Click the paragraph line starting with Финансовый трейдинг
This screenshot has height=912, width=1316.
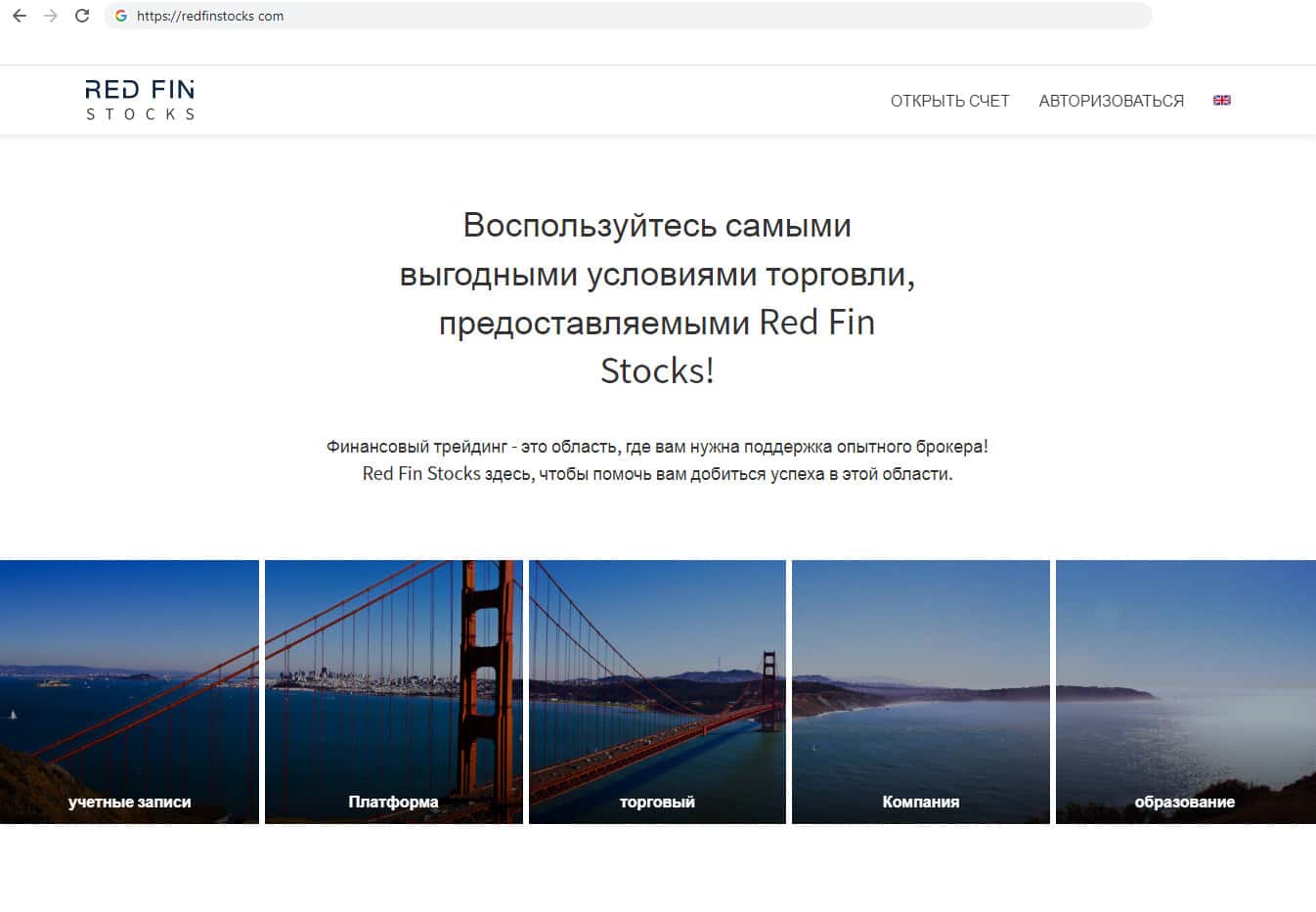pos(657,447)
